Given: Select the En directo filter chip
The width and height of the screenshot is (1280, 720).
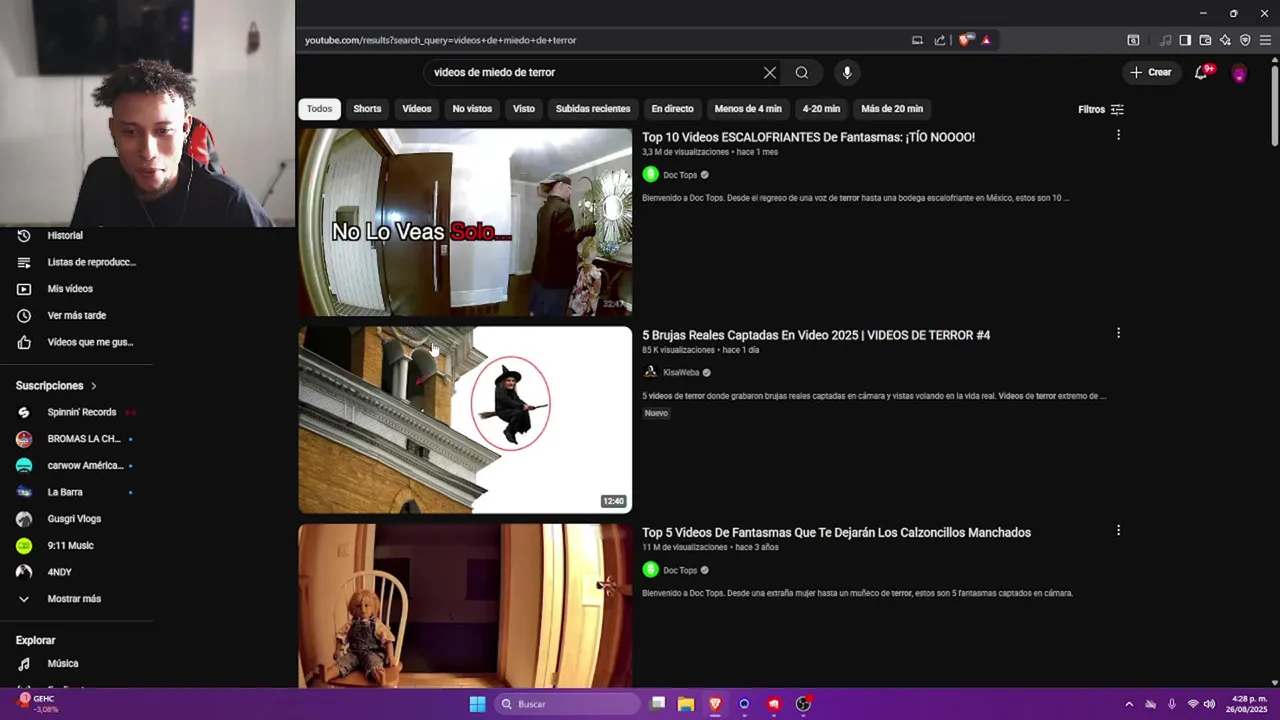Looking at the screenshot, I should (672, 109).
